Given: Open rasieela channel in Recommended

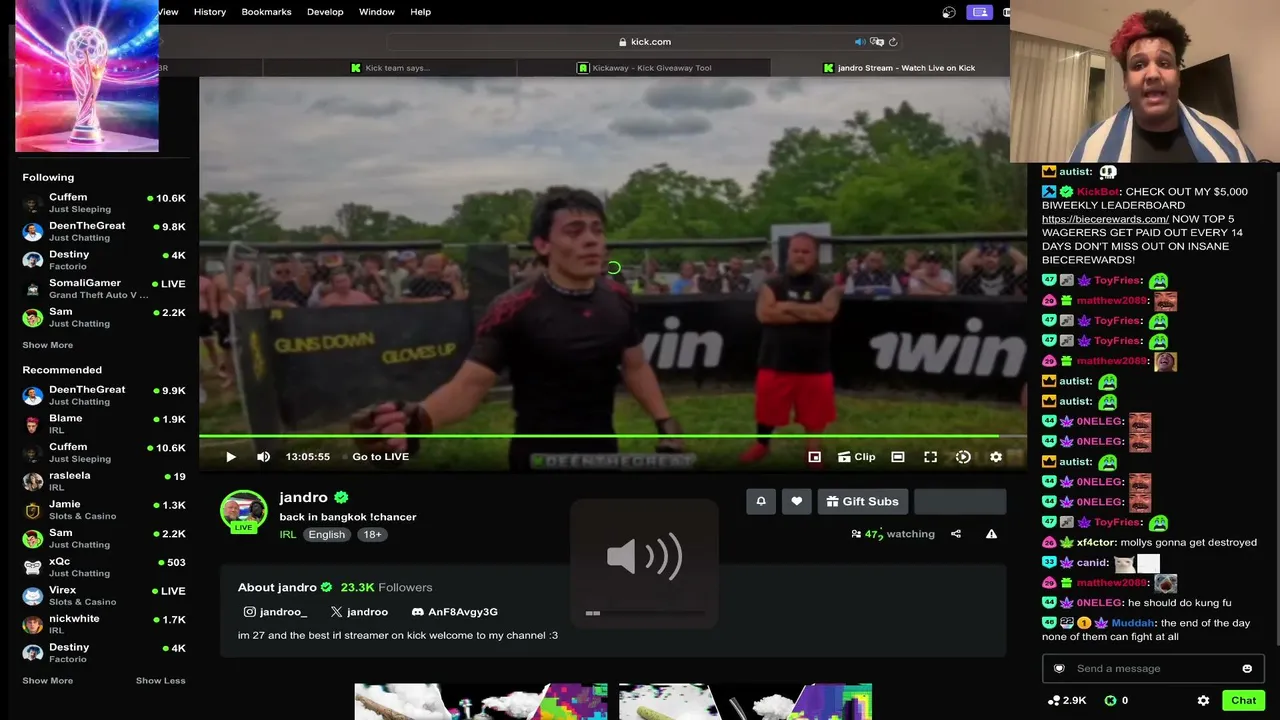Looking at the screenshot, I should (104, 481).
